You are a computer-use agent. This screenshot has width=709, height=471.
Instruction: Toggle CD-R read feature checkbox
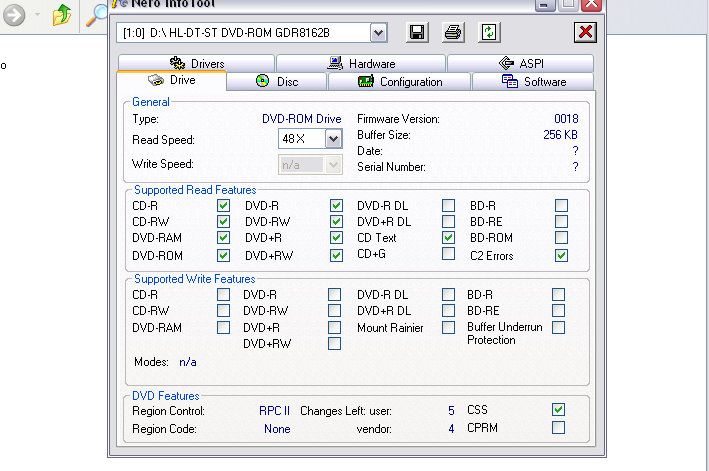click(223, 206)
